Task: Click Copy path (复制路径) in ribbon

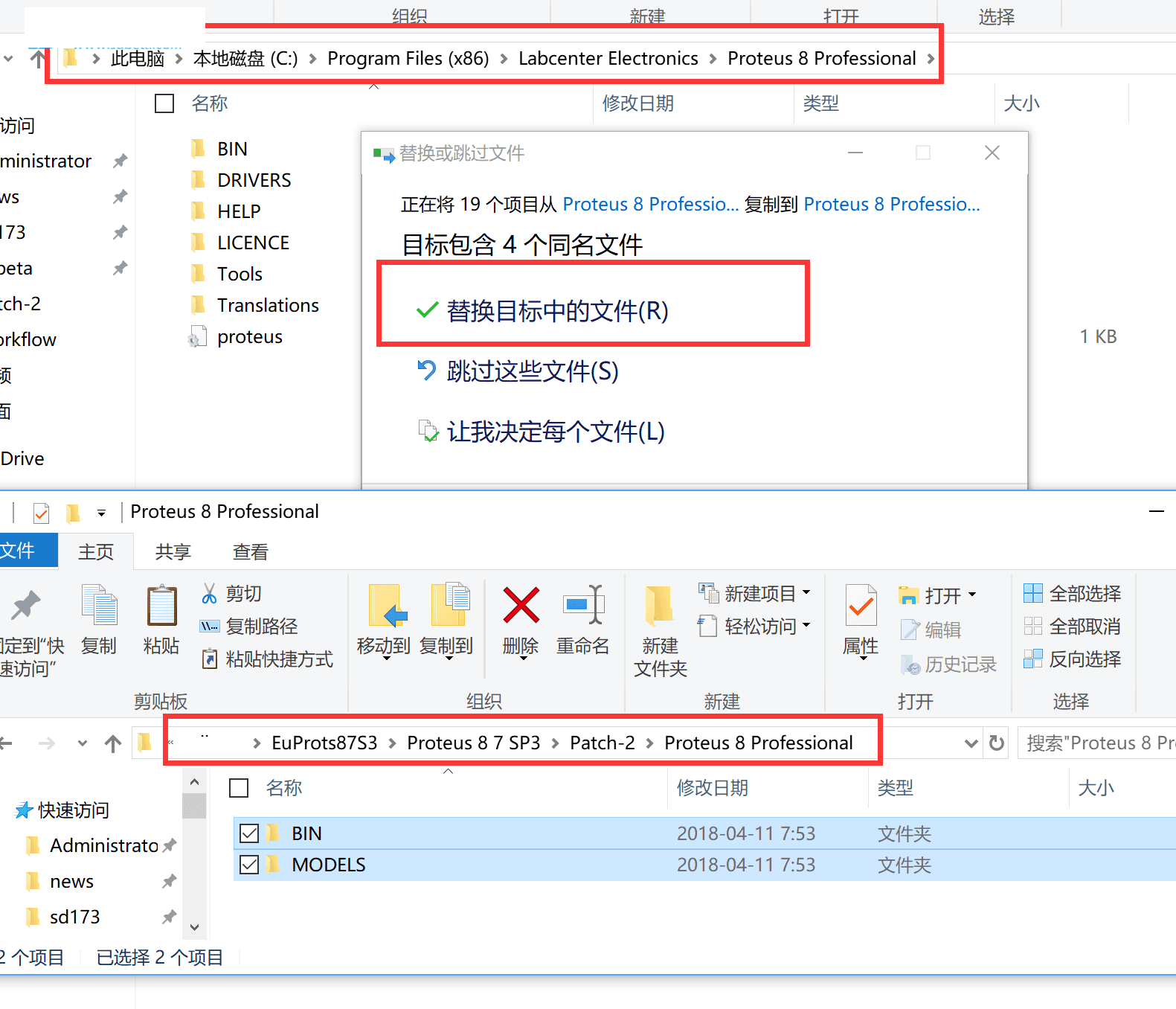Action: tap(249, 626)
